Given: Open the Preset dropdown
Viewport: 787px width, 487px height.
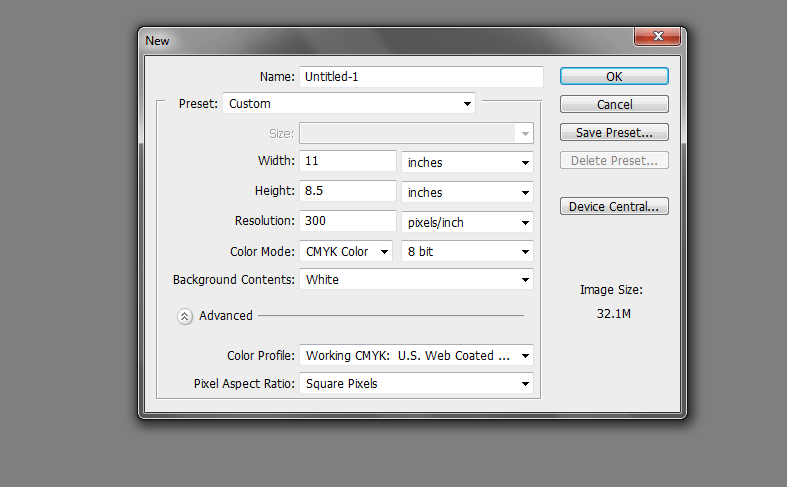Looking at the screenshot, I should (x=349, y=103).
